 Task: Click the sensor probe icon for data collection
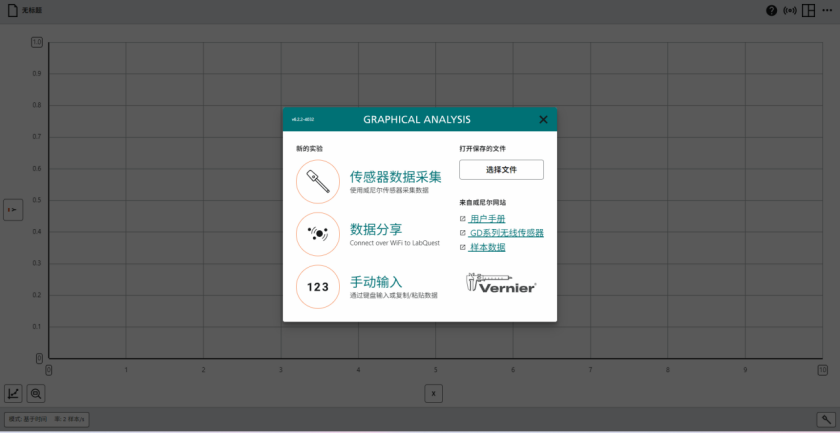click(318, 182)
